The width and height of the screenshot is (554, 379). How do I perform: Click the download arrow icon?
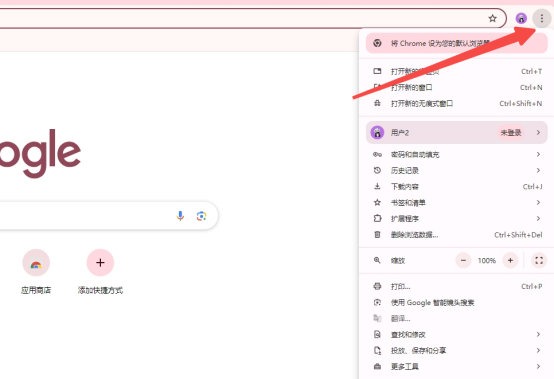coord(377,186)
